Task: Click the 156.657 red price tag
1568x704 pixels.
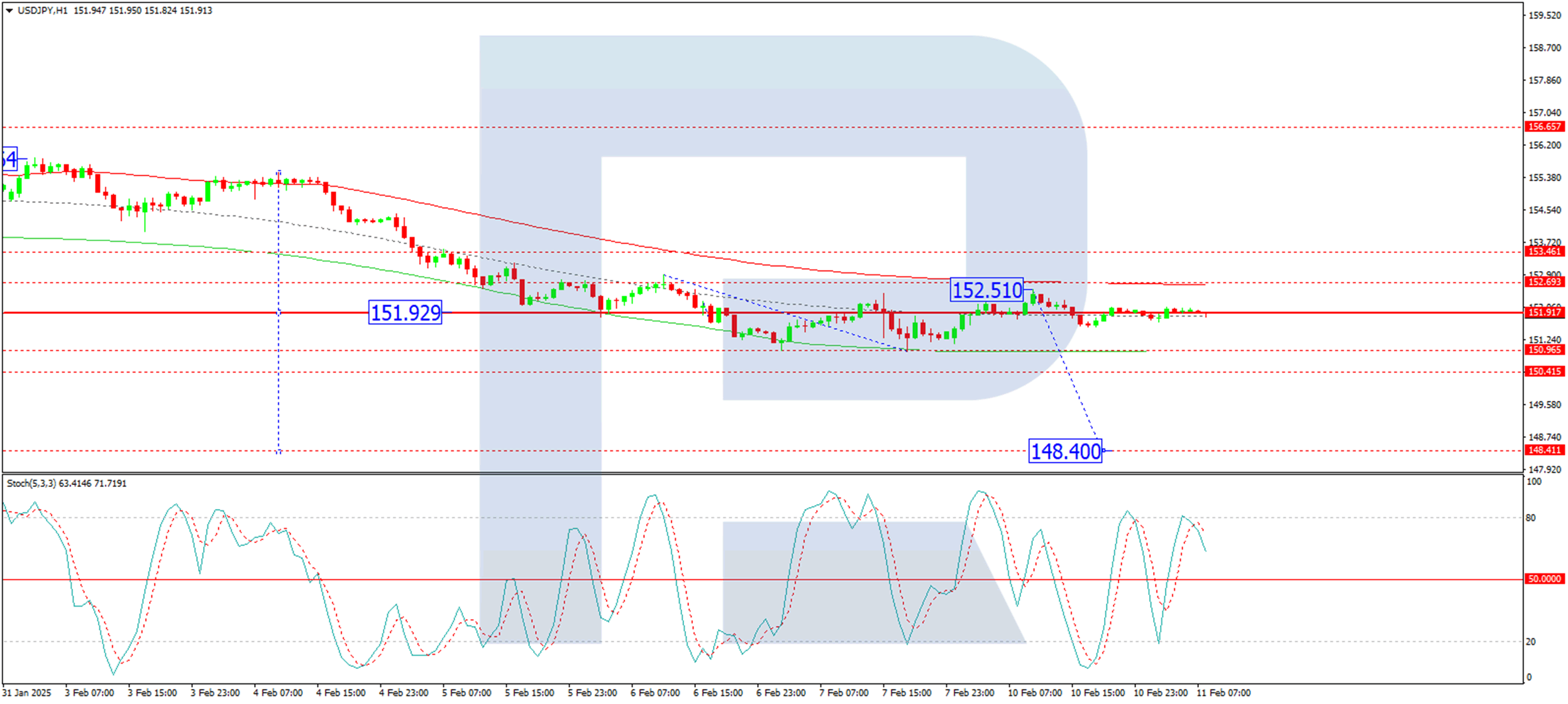Action: coord(1544,127)
